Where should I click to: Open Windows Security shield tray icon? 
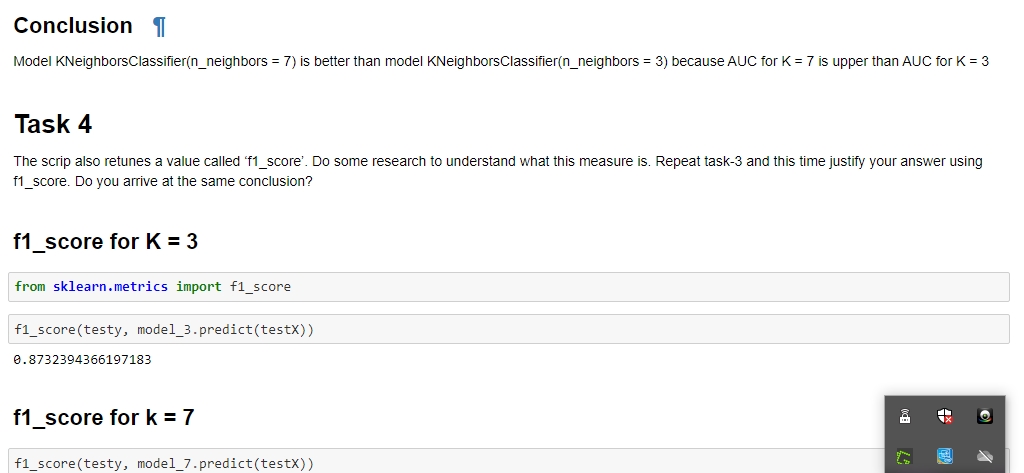944,416
